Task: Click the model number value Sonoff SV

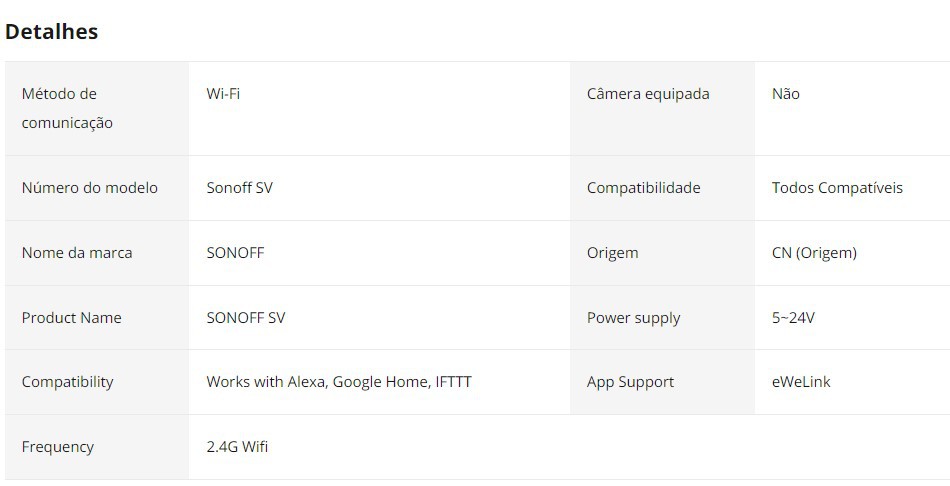Action: [239, 188]
